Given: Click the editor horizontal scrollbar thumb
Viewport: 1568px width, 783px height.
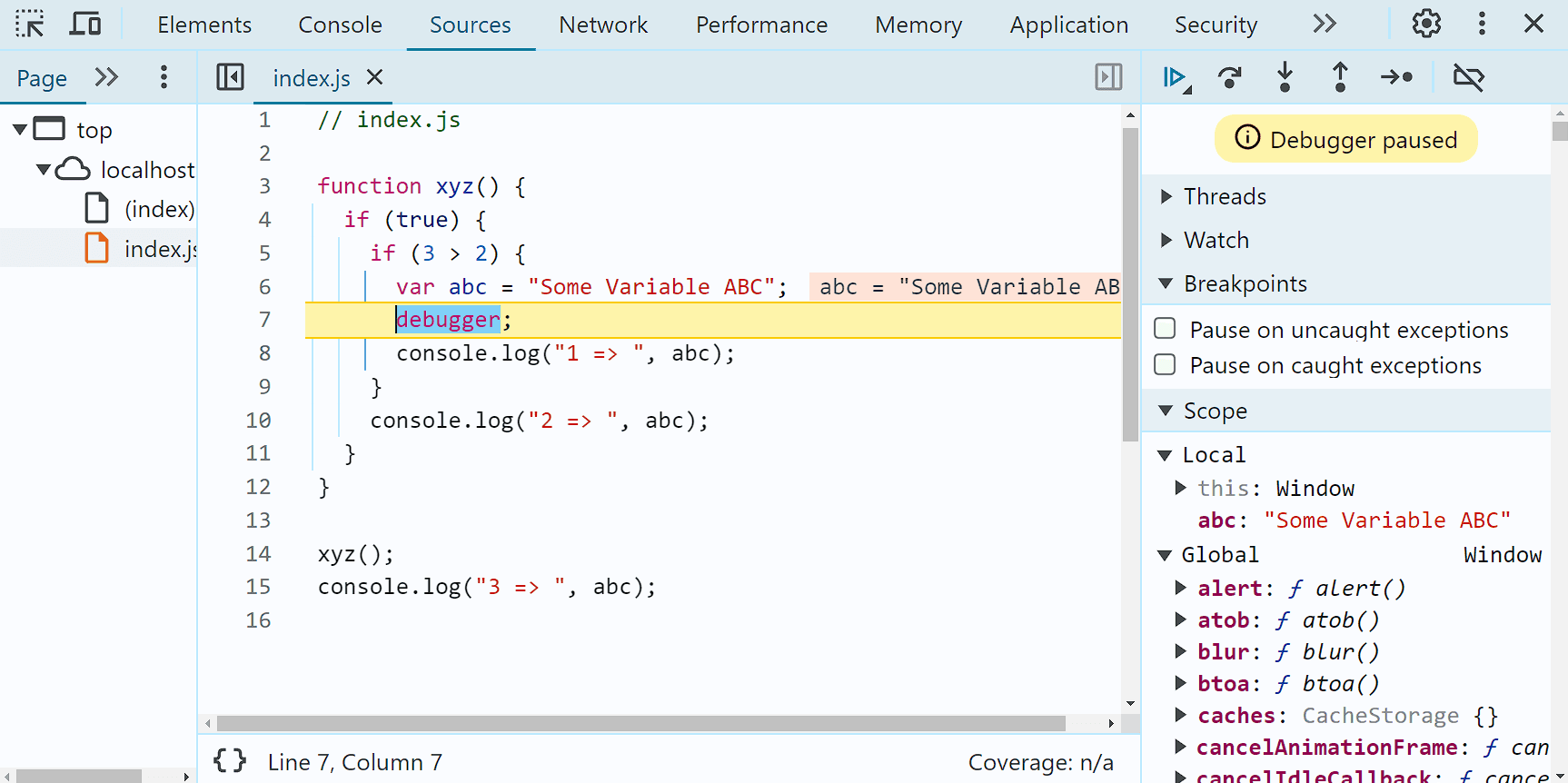Looking at the screenshot, I should [640, 723].
